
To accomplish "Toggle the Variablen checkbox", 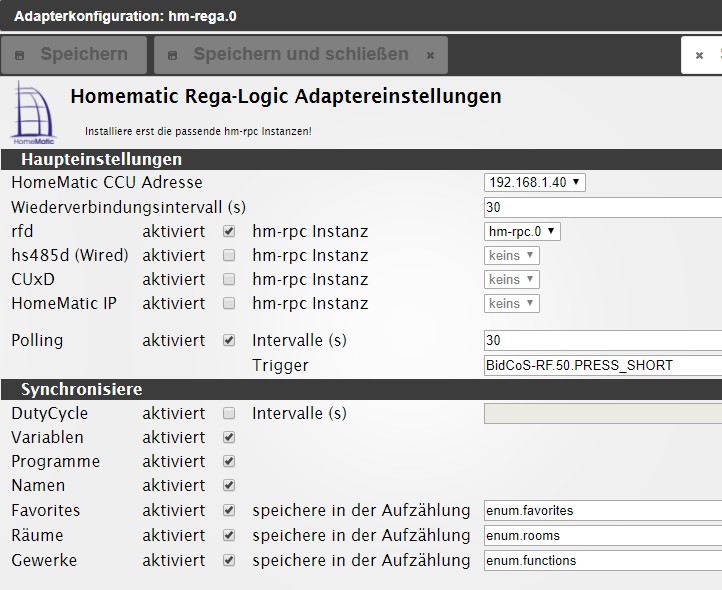I will click(x=229, y=437).
